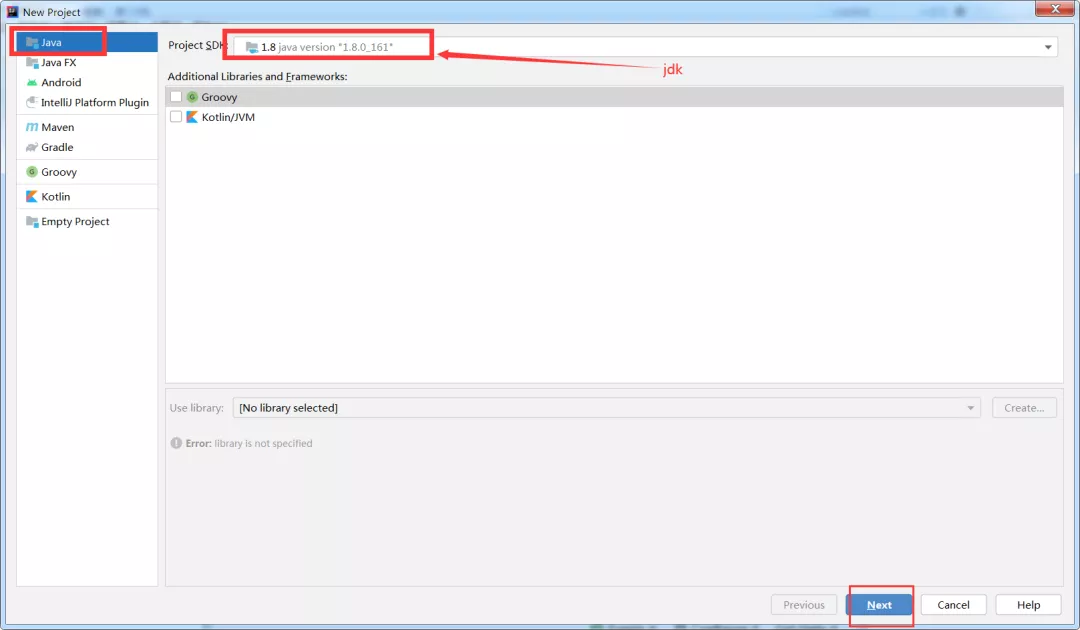
Task: Open the Project SDK dropdown arrow
Action: 1048,47
